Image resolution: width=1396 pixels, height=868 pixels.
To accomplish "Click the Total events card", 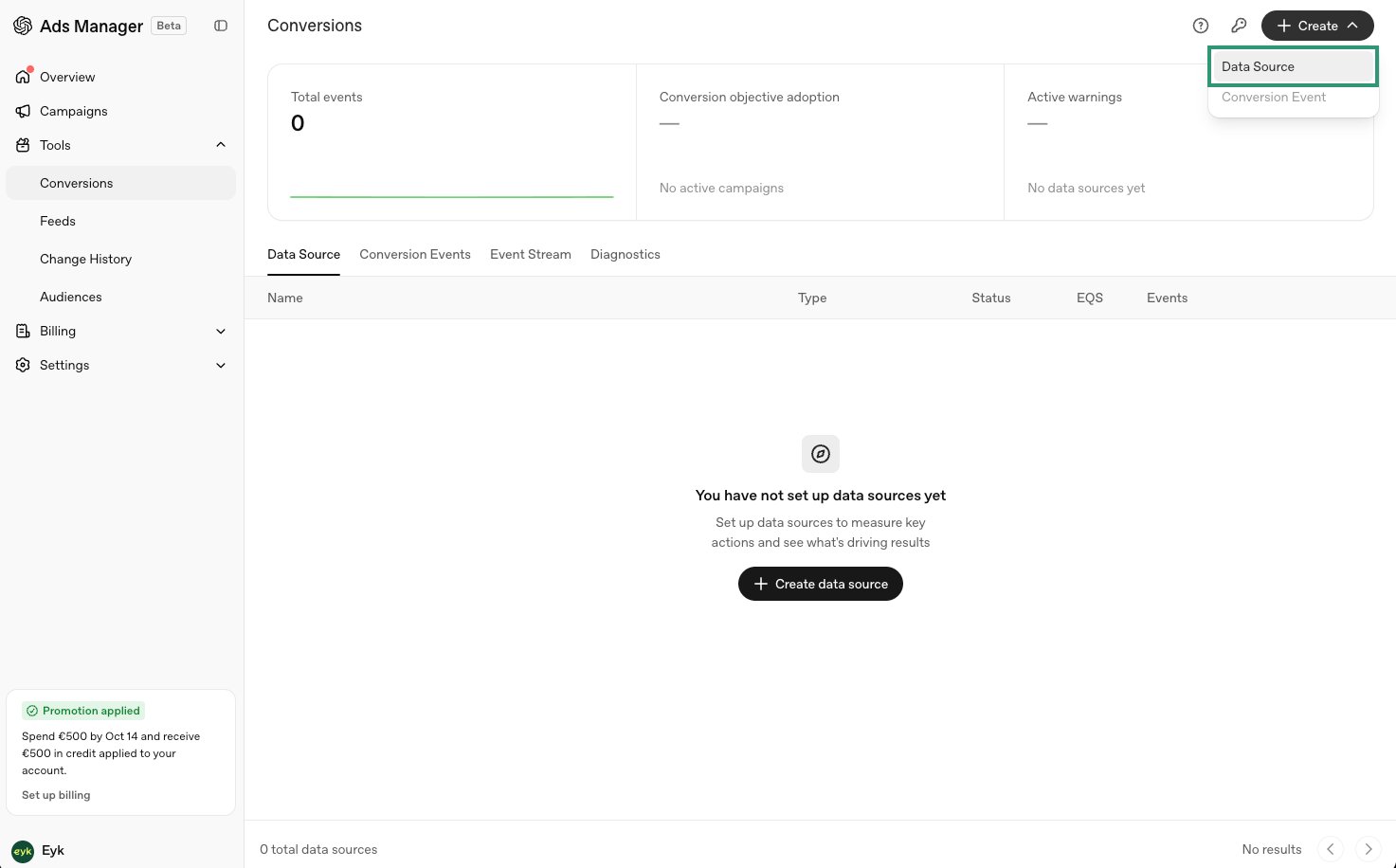I will click(452, 142).
